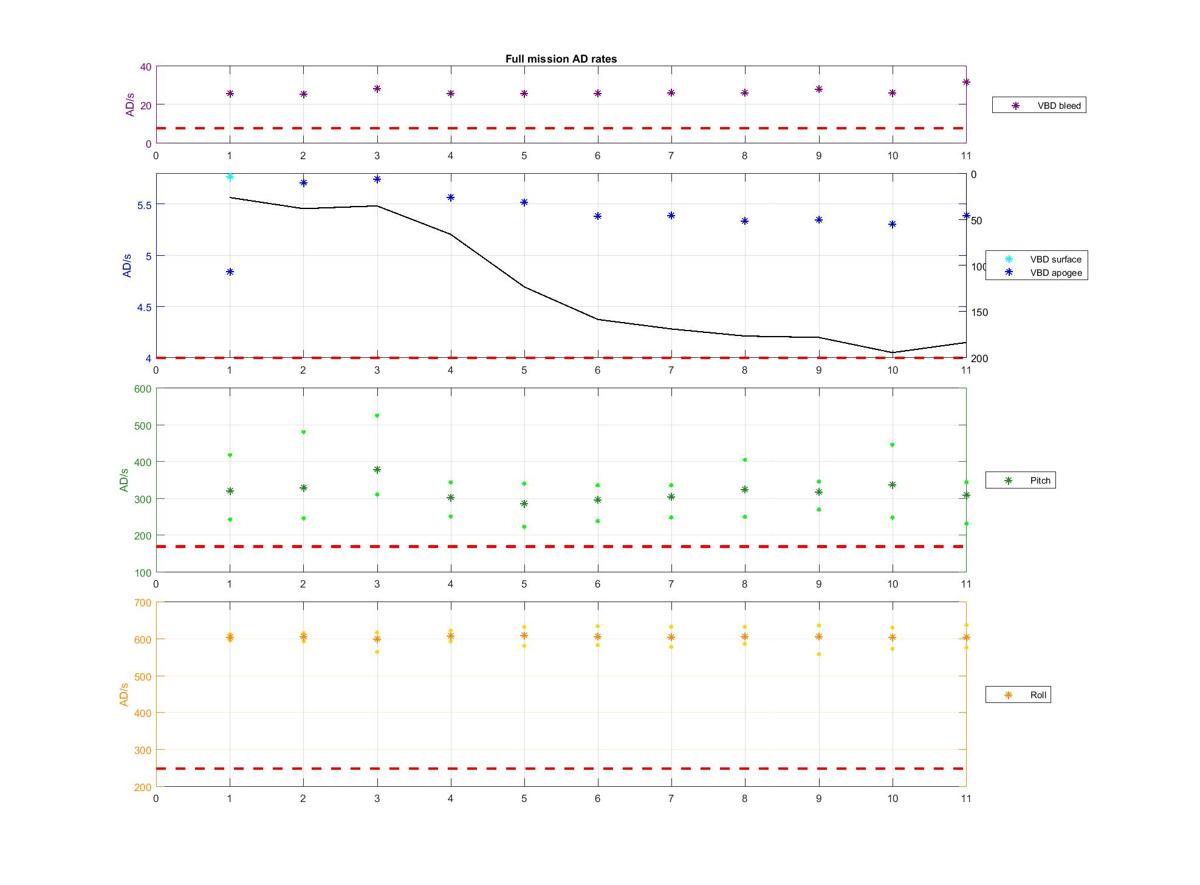
Task: Click the green 'AD/s' y-axis label
Action: point(124,480)
